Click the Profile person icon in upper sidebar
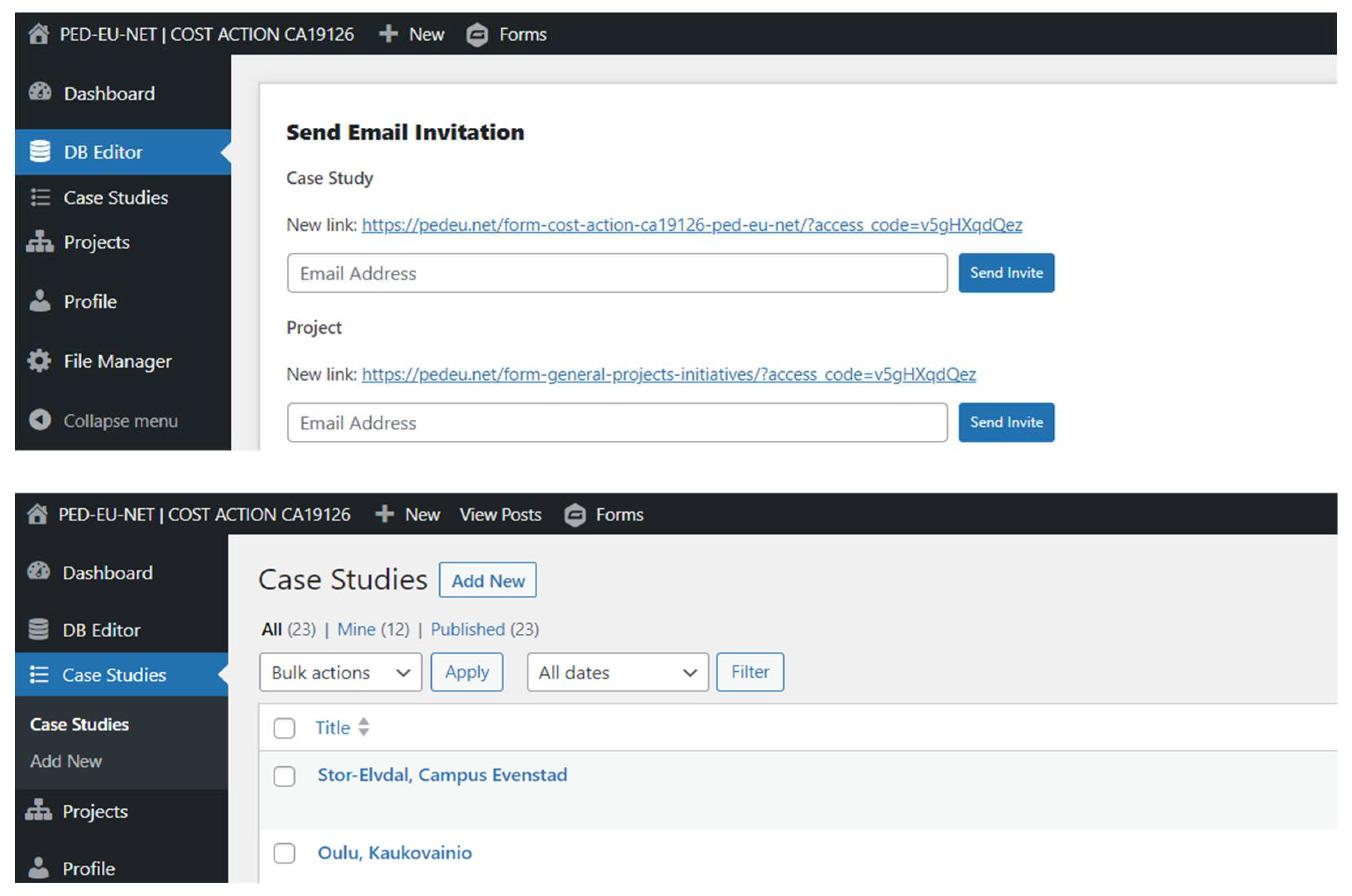 tap(39, 301)
